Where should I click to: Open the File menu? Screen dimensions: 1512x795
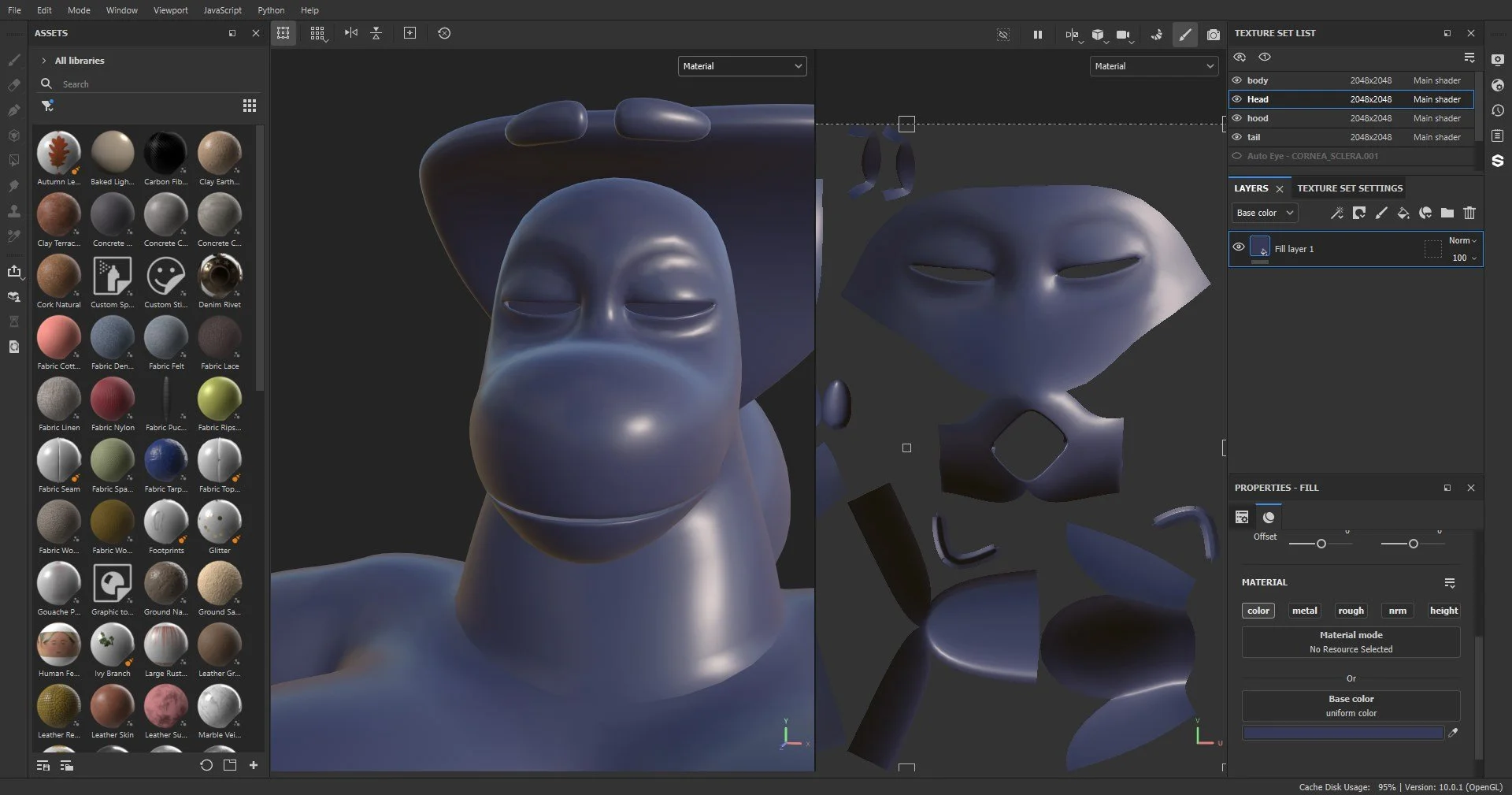[x=14, y=10]
